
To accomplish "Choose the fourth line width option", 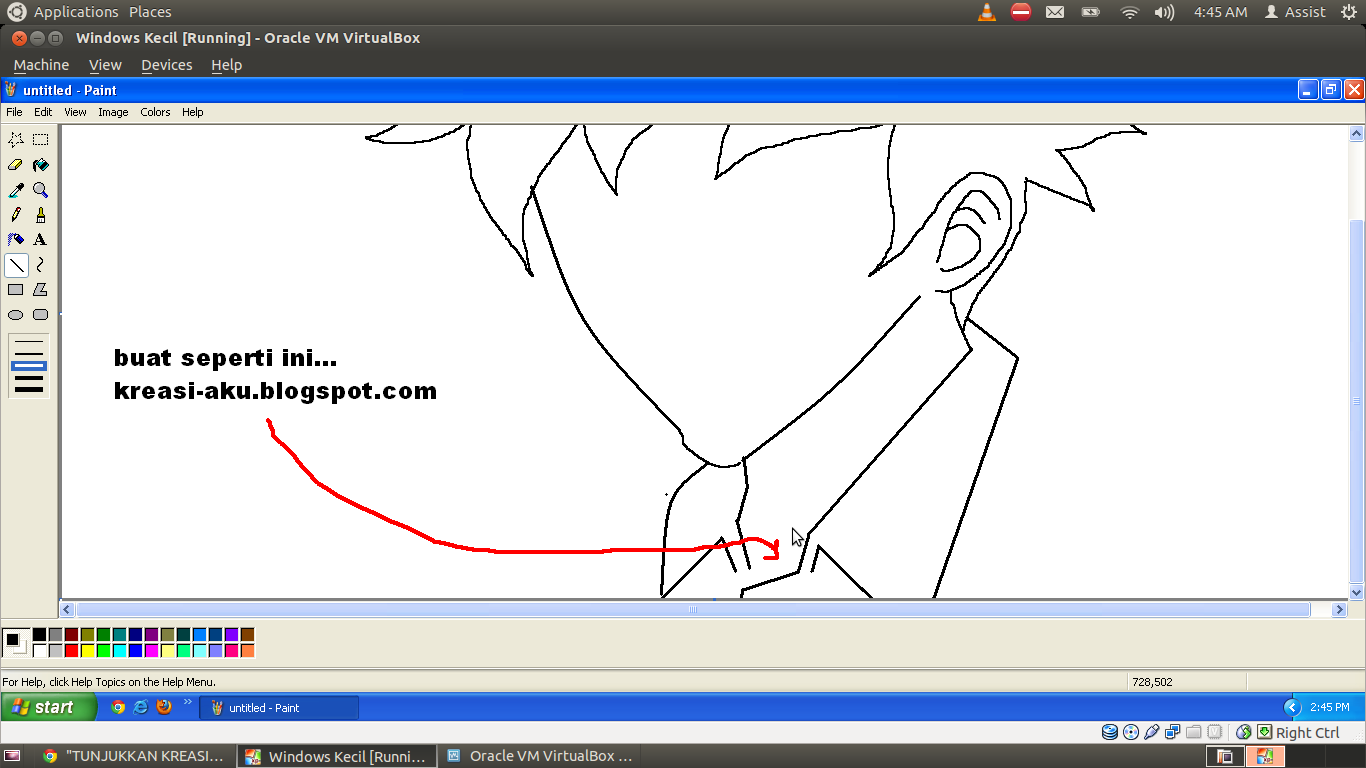I will [x=29, y=377].
